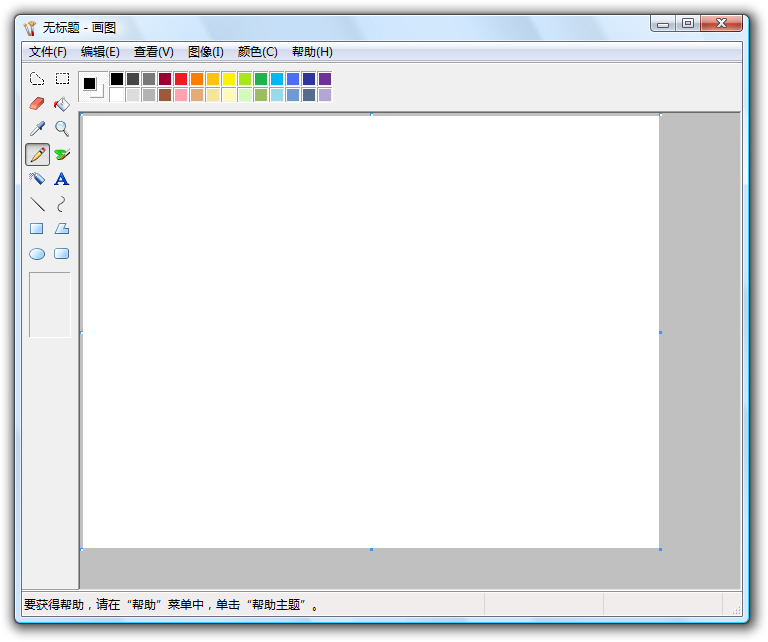Viewport: 768px width, 642px height.
Task: Pick the Eraser tool
Action: (37, 104)
